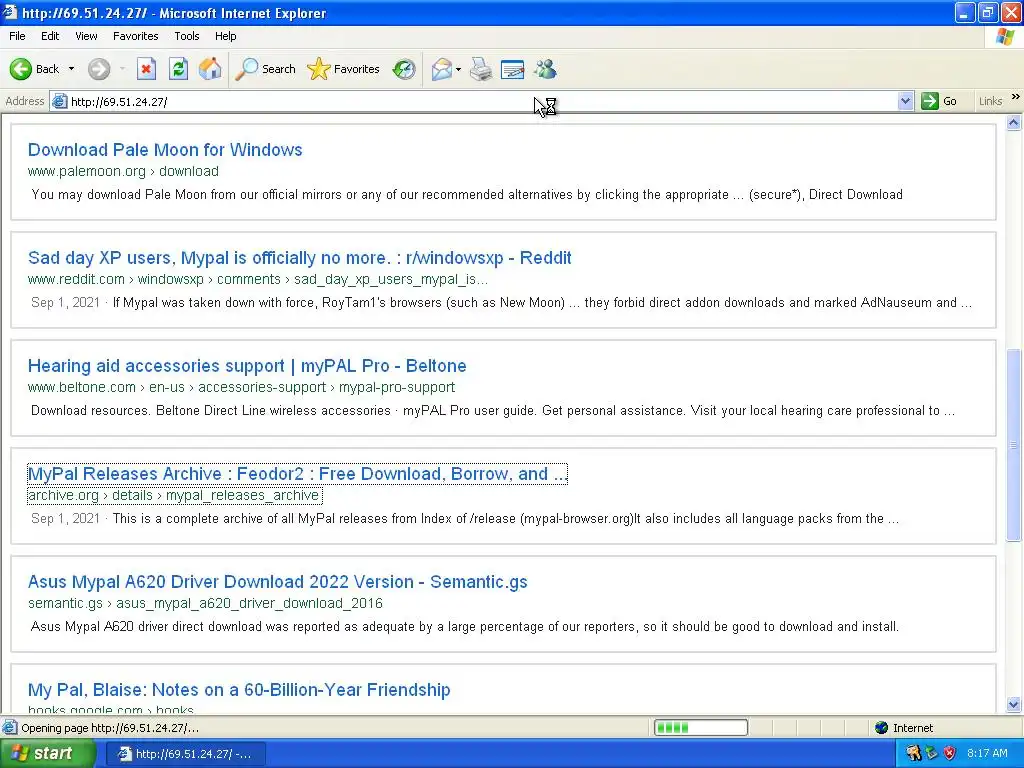
Task: Open the Back history dropdown arrow
Action: click(71, 69)
